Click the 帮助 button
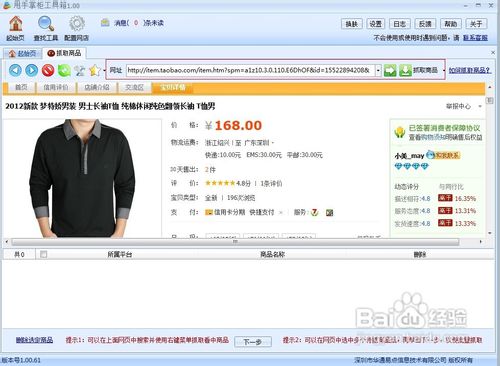 (451, 24)
